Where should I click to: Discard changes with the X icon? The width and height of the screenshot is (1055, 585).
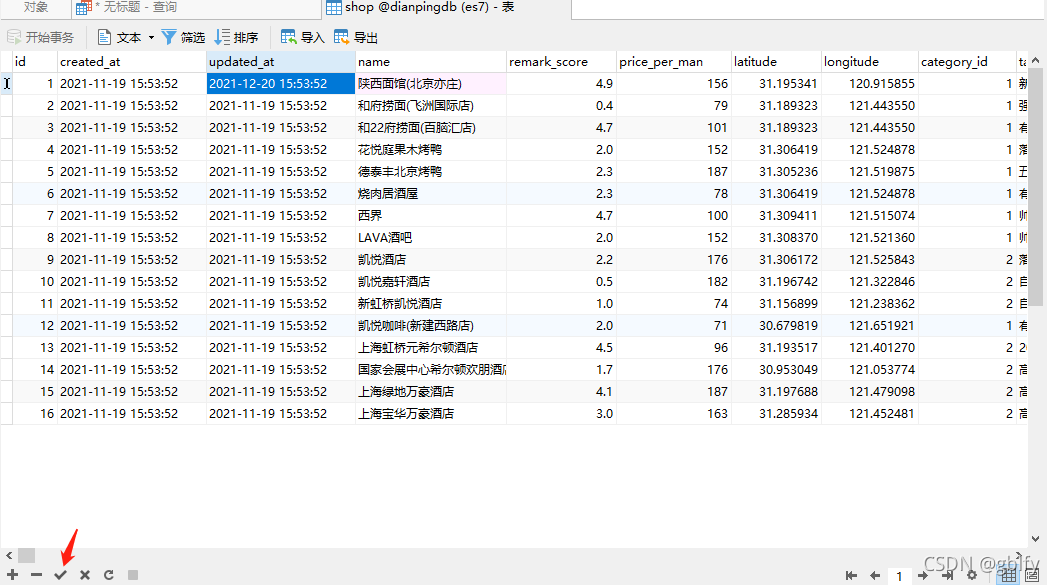click(x=85, y=575)
